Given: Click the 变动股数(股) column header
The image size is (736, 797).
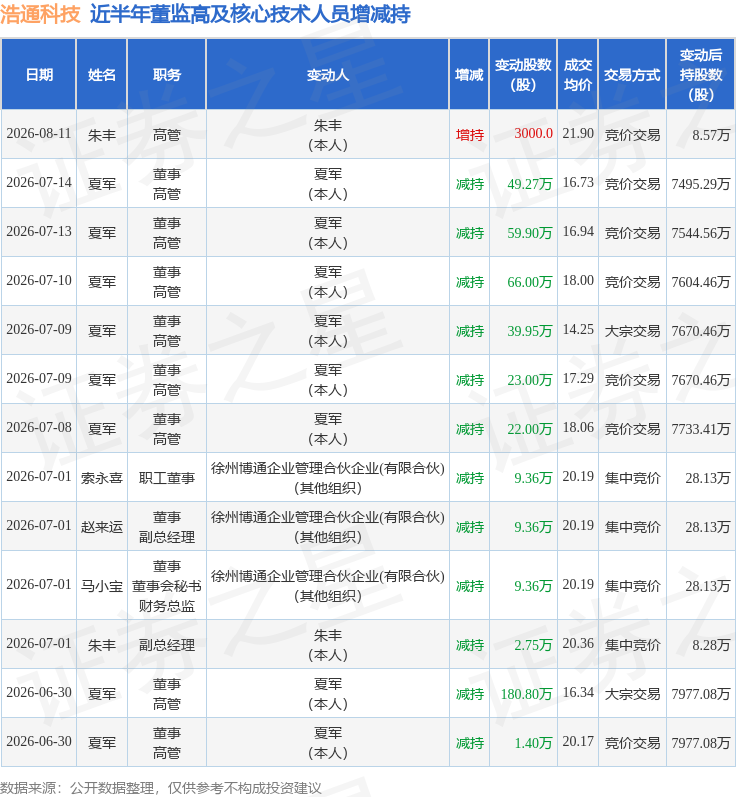Looking at the screenshot, I should [x=523, y=74].
